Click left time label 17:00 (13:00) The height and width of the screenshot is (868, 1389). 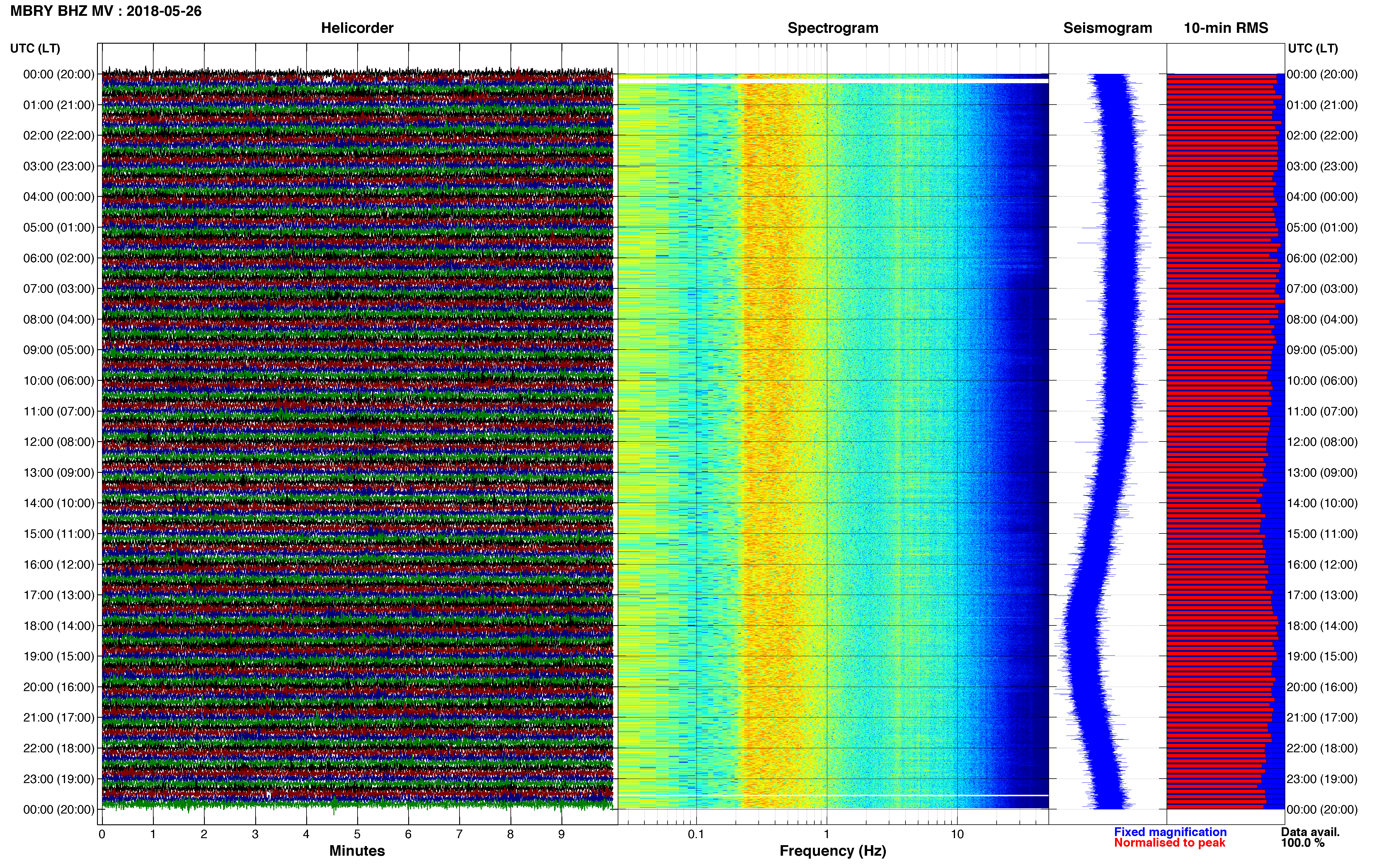59,595
